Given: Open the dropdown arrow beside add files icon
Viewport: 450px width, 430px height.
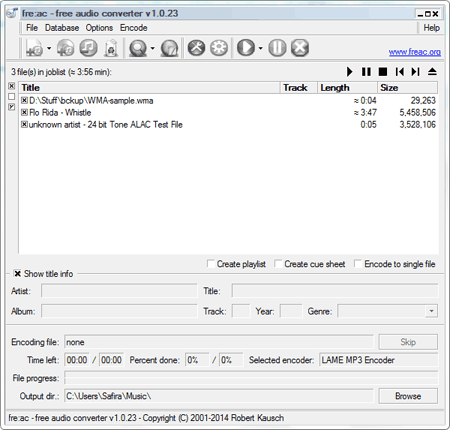Looking at the screenshot, I should point(49,48).
